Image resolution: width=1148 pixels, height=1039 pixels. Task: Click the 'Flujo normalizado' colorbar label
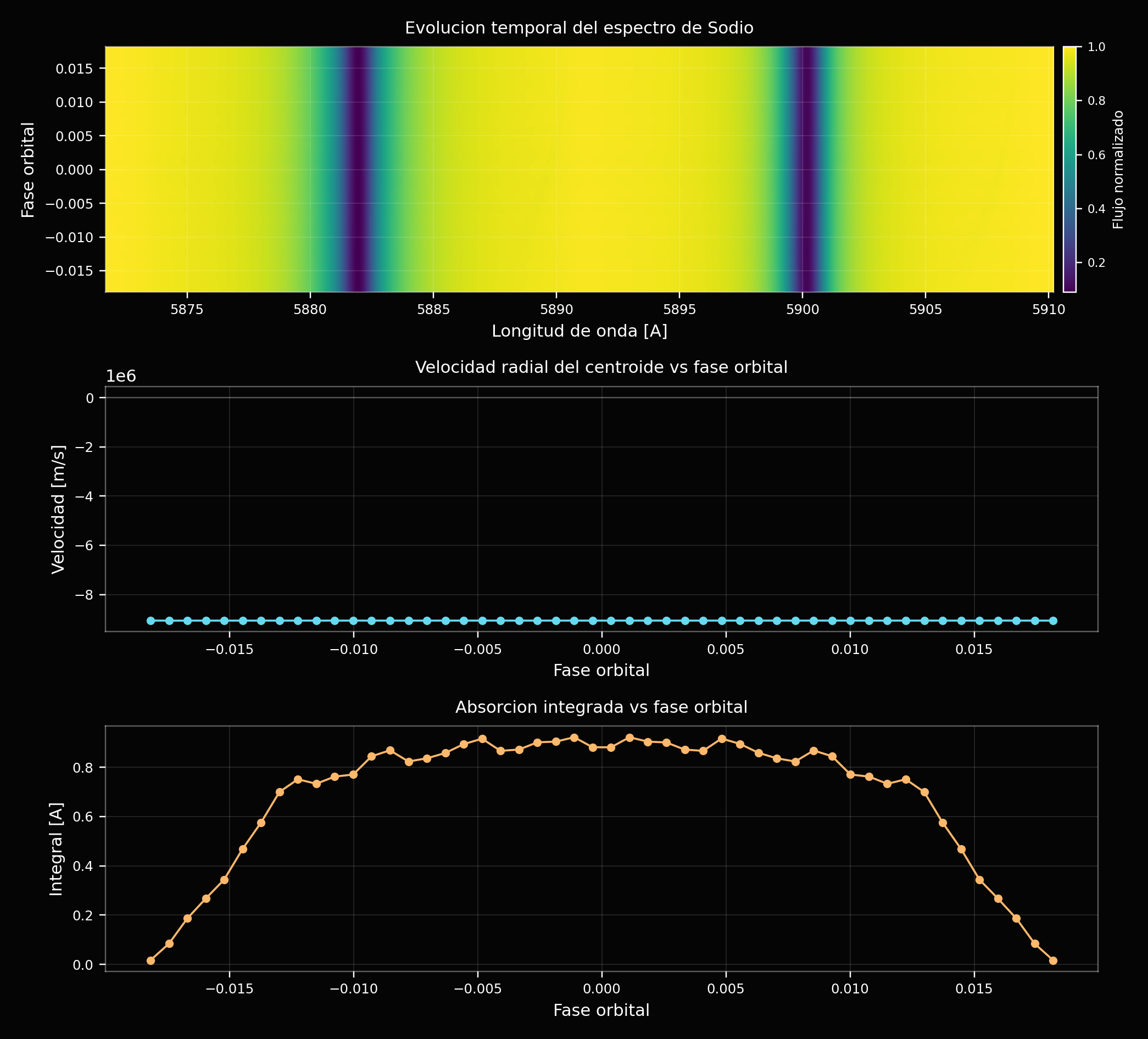[1118, 170]
